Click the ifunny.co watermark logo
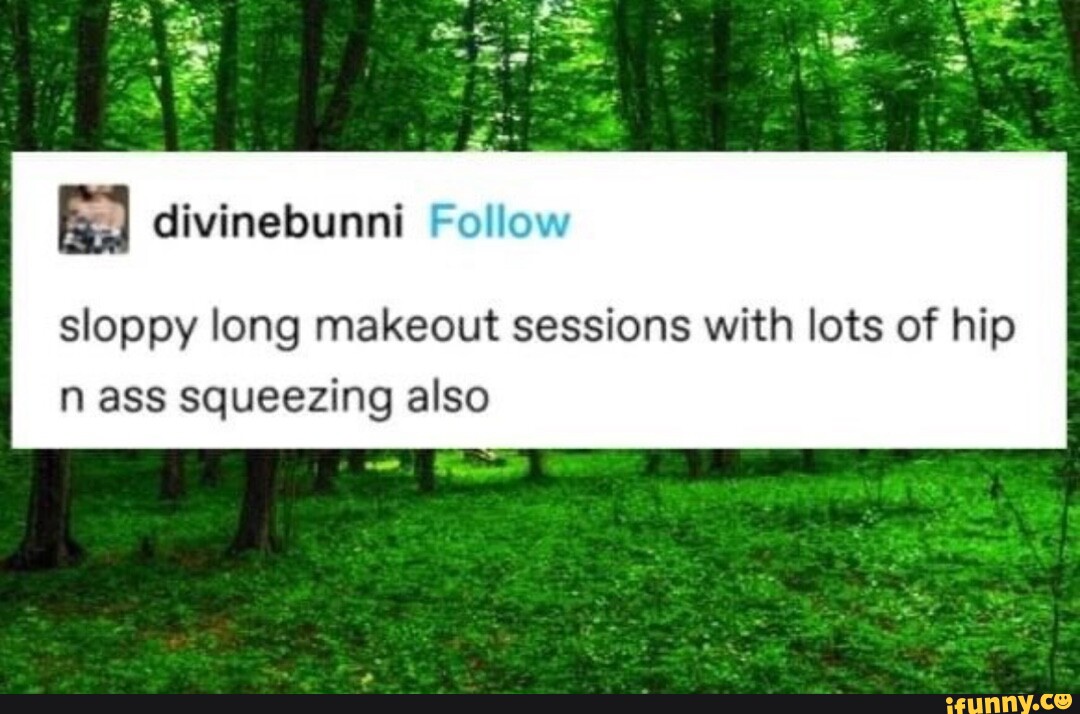 point(1009,703)
